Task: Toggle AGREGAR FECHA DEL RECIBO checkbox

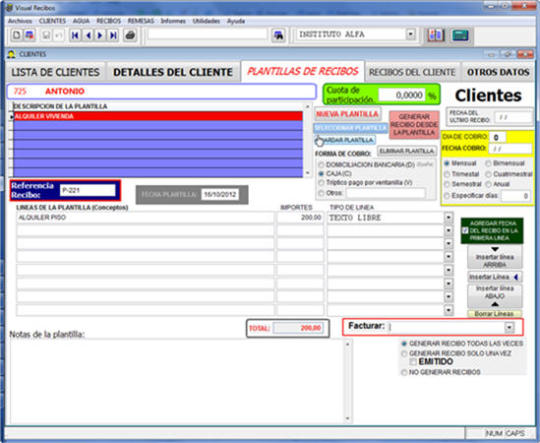Action: tap(465, 230)
